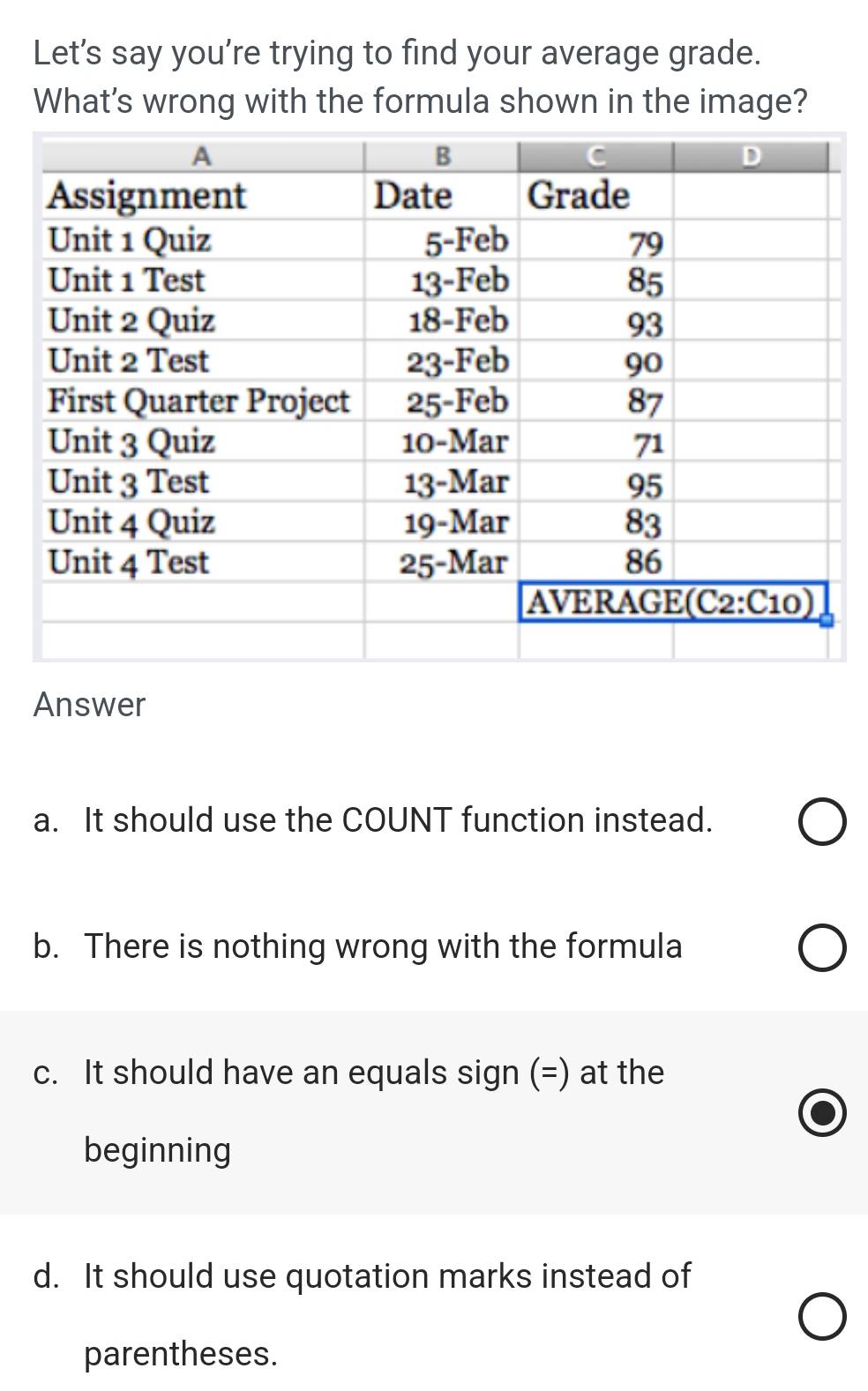Viewport: 868px width, 1391px height.
Task: Select radio button for COUNT function answer
Action: point(822,823)
